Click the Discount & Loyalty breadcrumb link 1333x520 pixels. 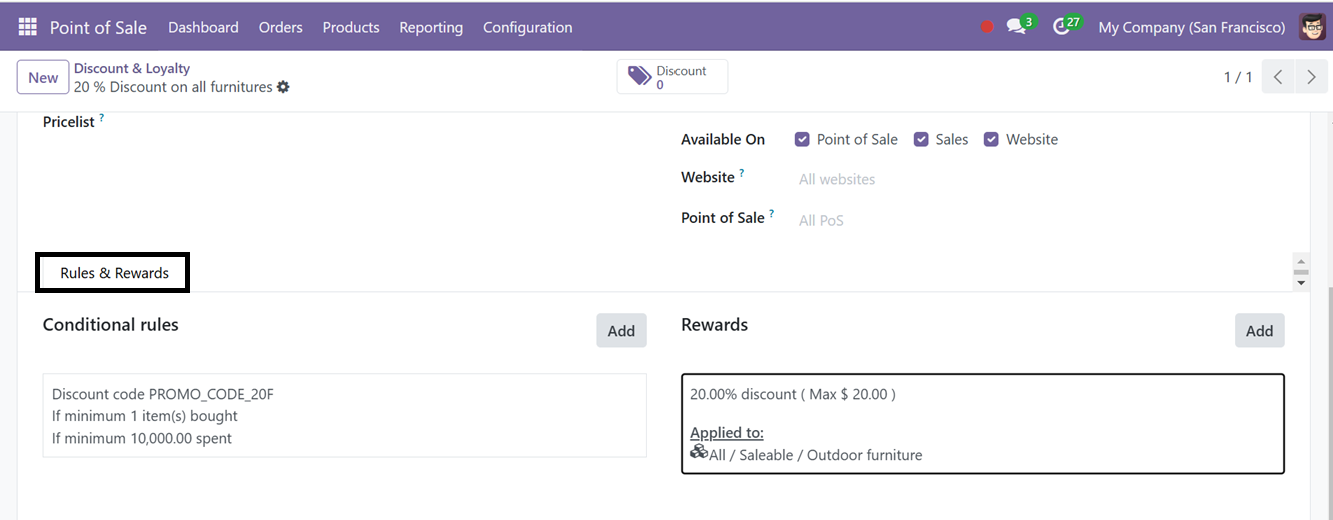(x=132, y=68)
